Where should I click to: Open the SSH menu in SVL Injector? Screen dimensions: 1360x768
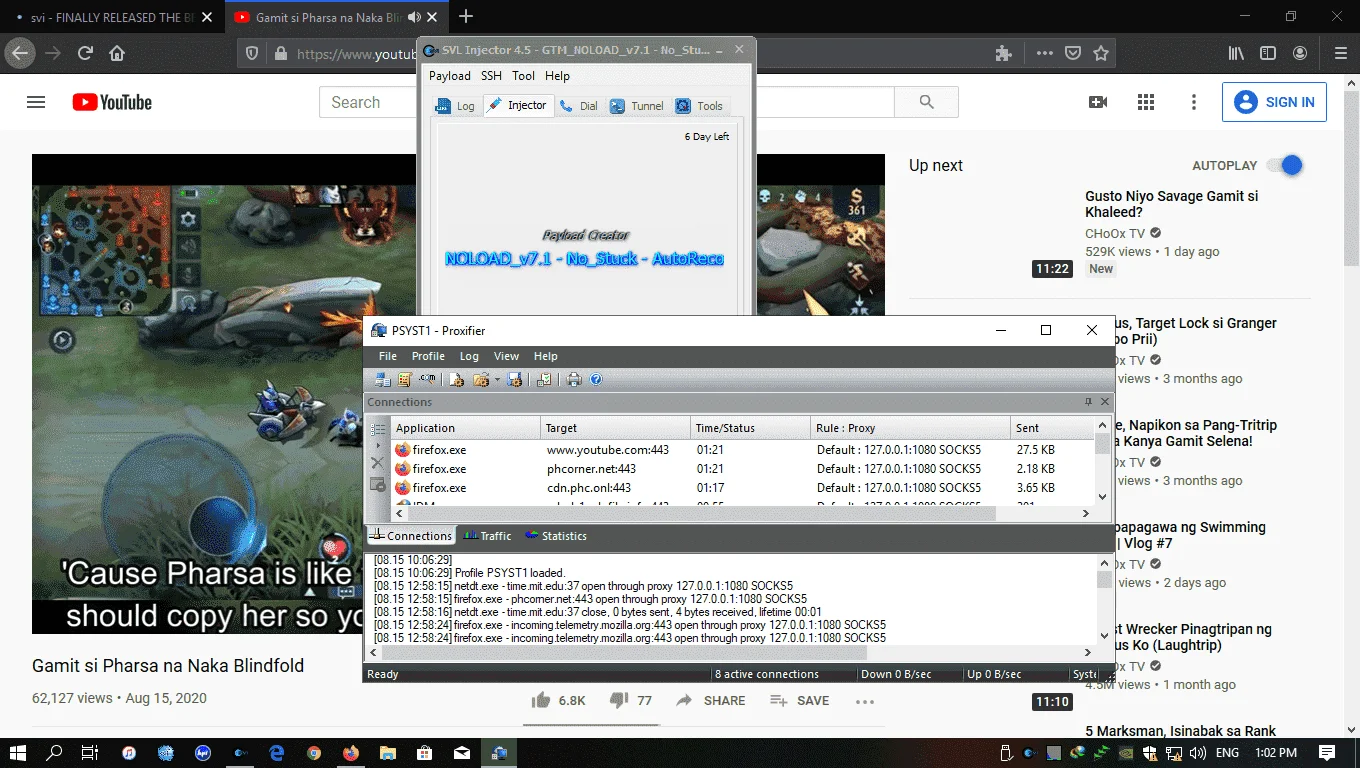491,76
